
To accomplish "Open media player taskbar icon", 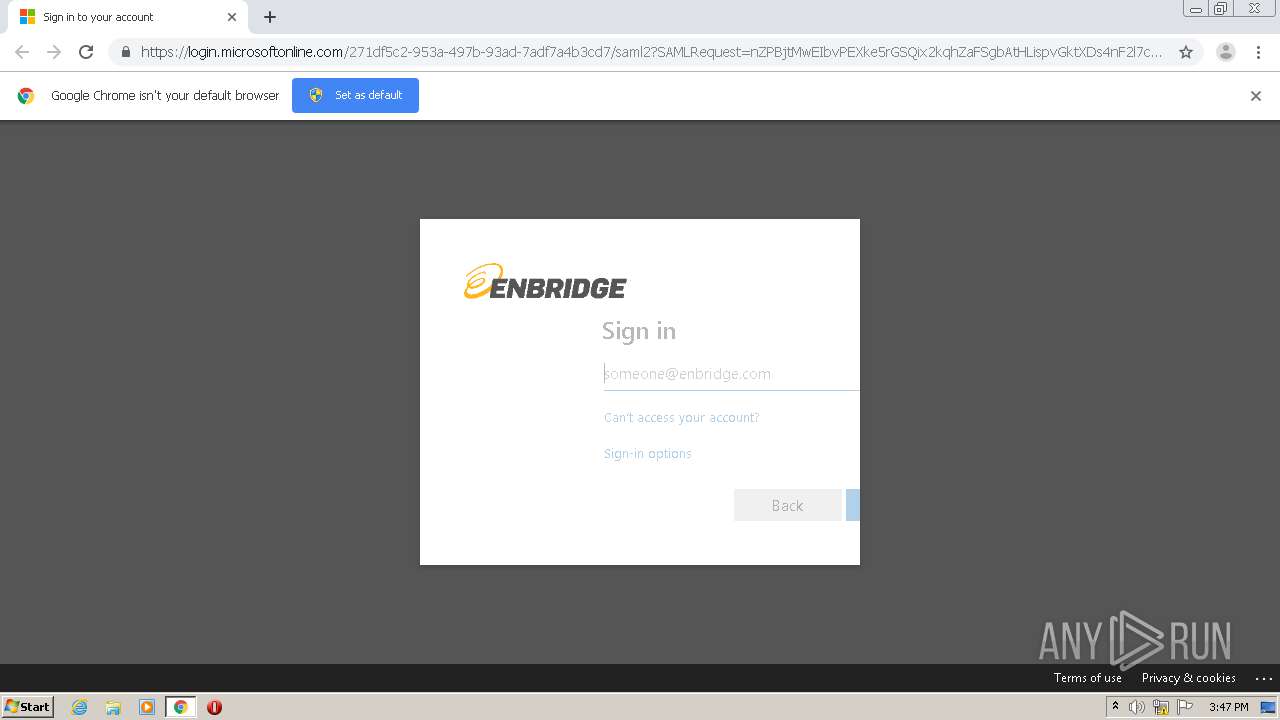I will (147, 707).
